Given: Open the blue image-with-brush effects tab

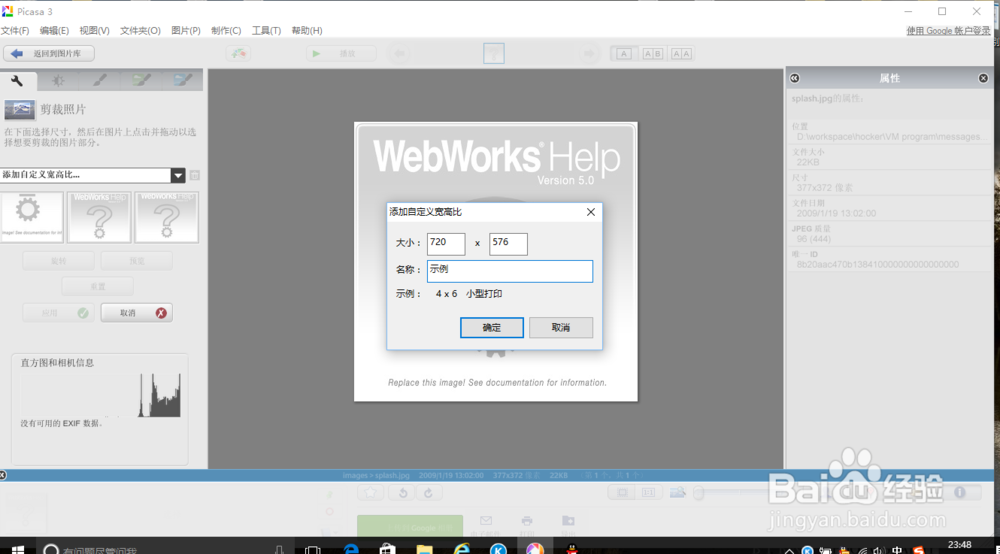Looking at the screenshot, I should tap(182, 80).
